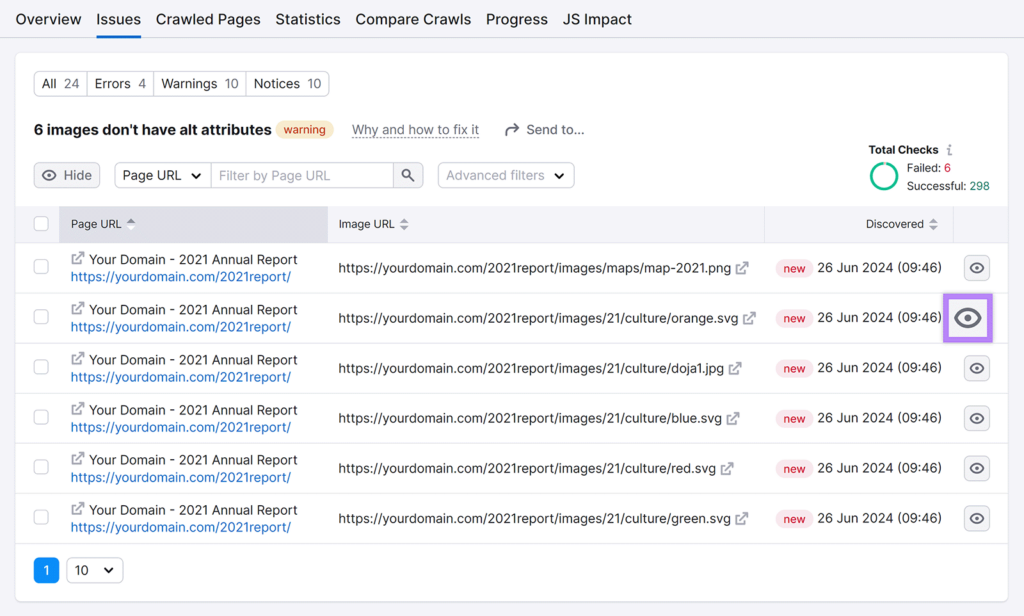Filter by Errors 4

click(x=120, y=84)
